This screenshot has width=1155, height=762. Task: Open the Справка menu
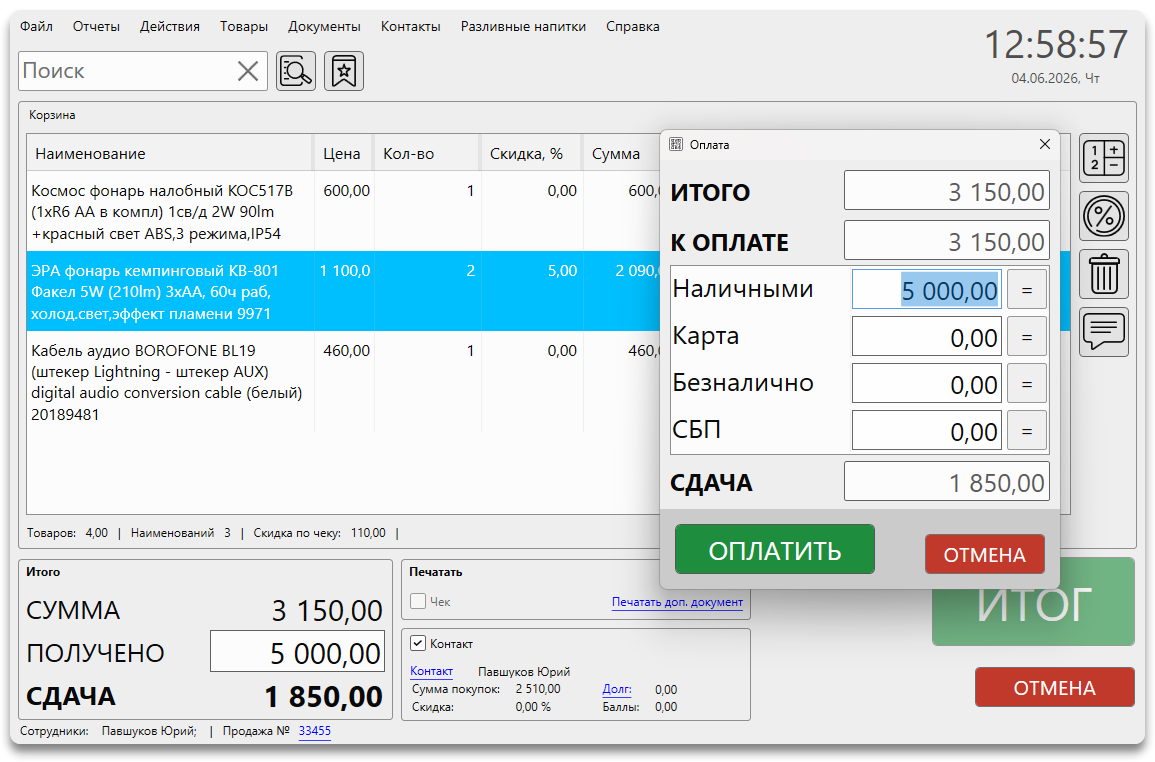[633, 27]
